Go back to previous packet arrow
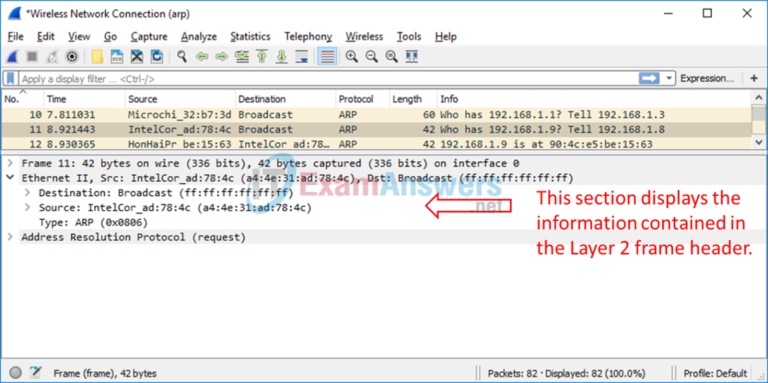The image size is (768, 383). click(202, 57)
